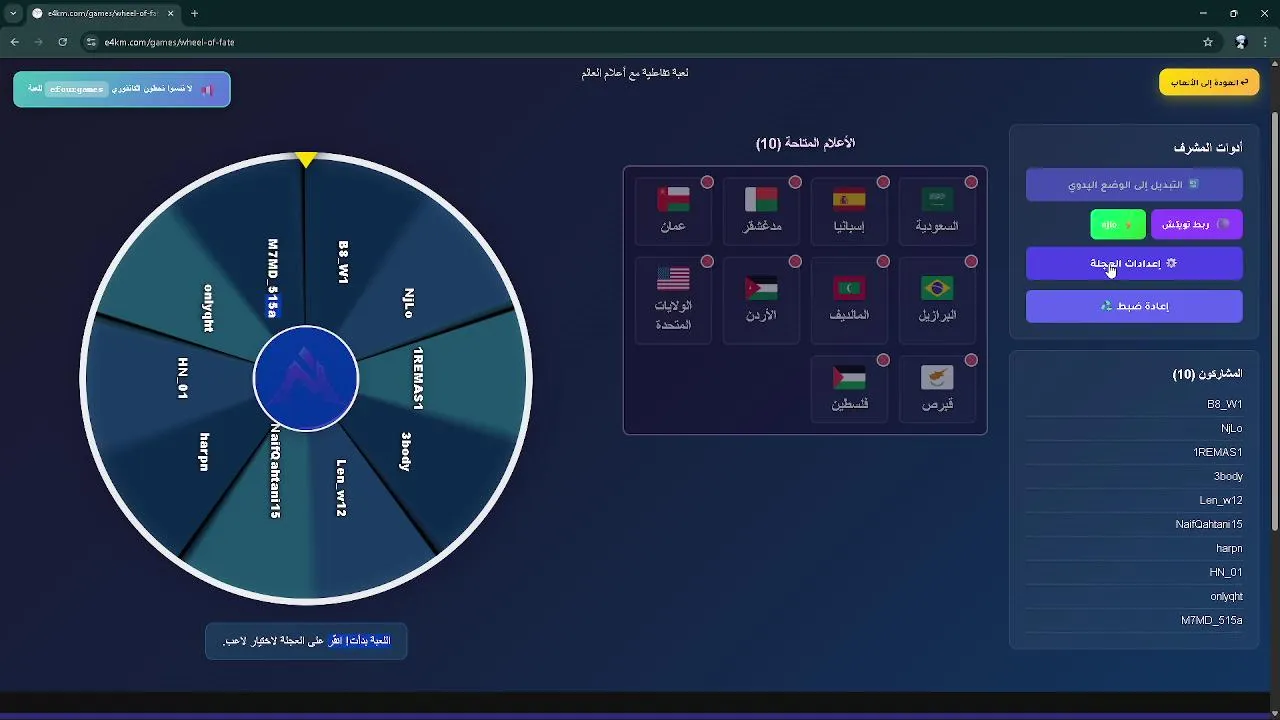Click the HN_01 wheel segment

[x=182, y=378]
